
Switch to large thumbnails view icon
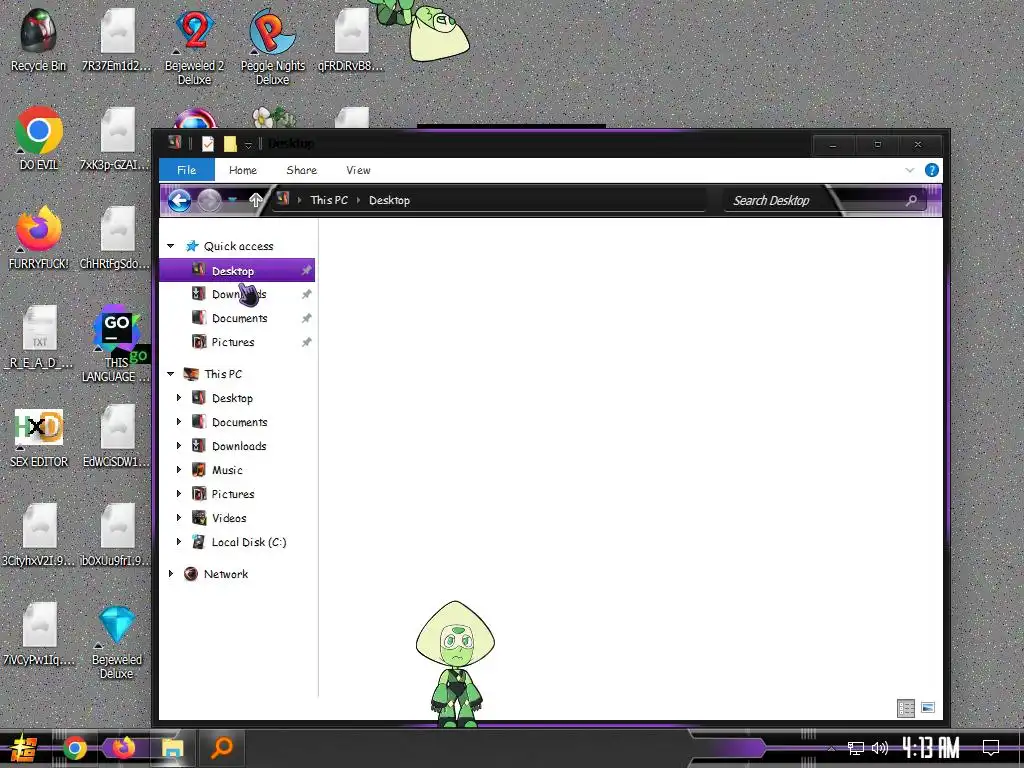pos(927,708)
